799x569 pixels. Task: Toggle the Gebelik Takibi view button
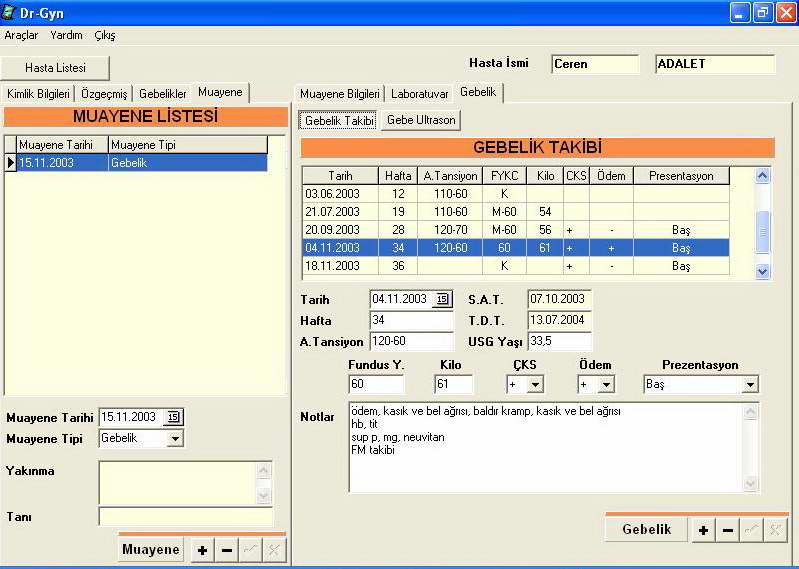[338, 120]
